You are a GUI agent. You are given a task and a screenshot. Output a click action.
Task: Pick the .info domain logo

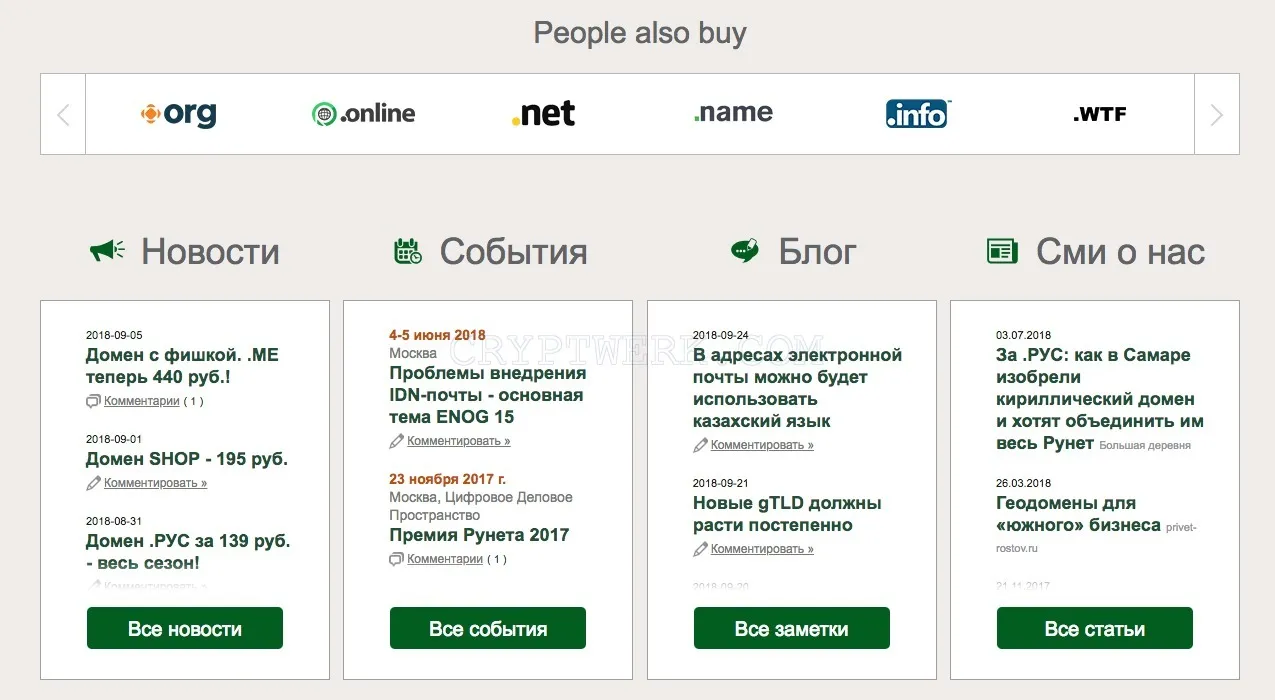coord(918,114)
